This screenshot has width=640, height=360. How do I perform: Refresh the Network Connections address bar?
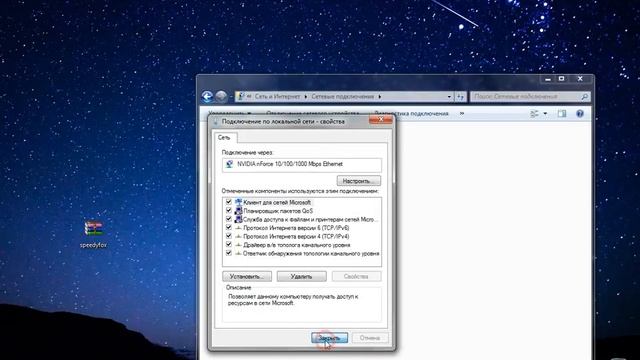(x=460, y=97)
